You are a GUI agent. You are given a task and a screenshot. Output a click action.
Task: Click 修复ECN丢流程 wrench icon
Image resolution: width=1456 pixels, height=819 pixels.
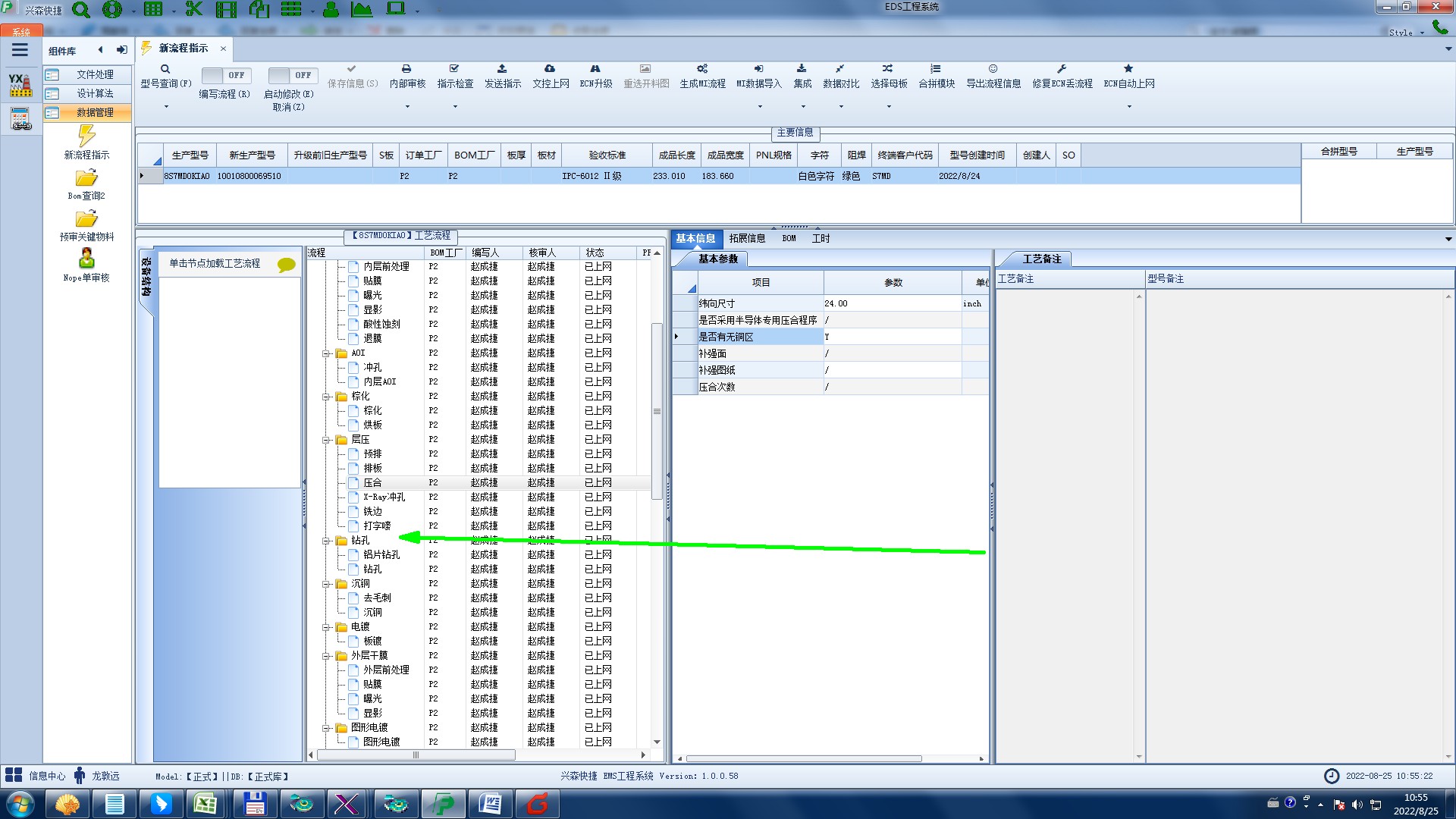click(1062, 69)
